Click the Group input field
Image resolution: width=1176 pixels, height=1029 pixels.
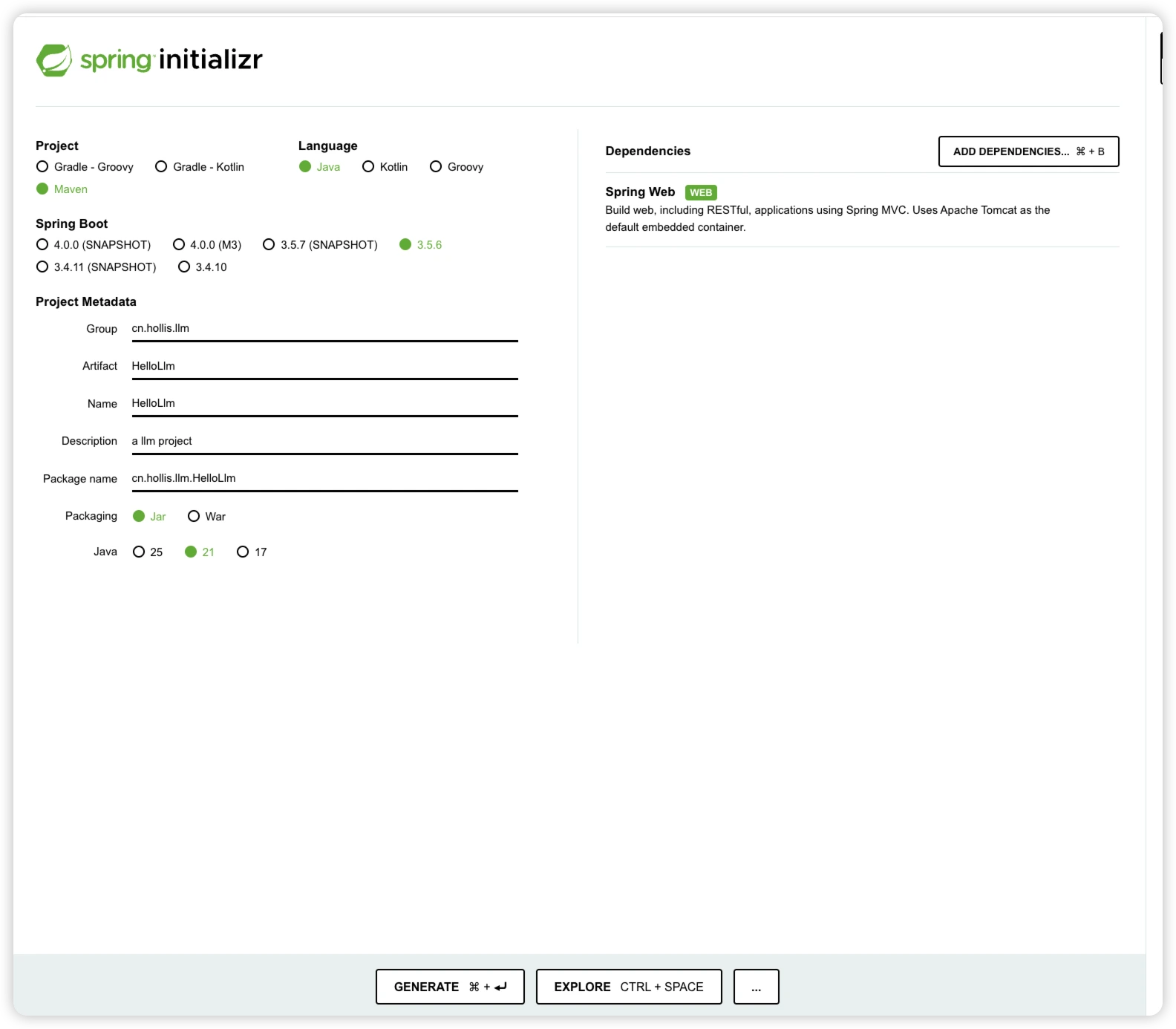(324, 329)
